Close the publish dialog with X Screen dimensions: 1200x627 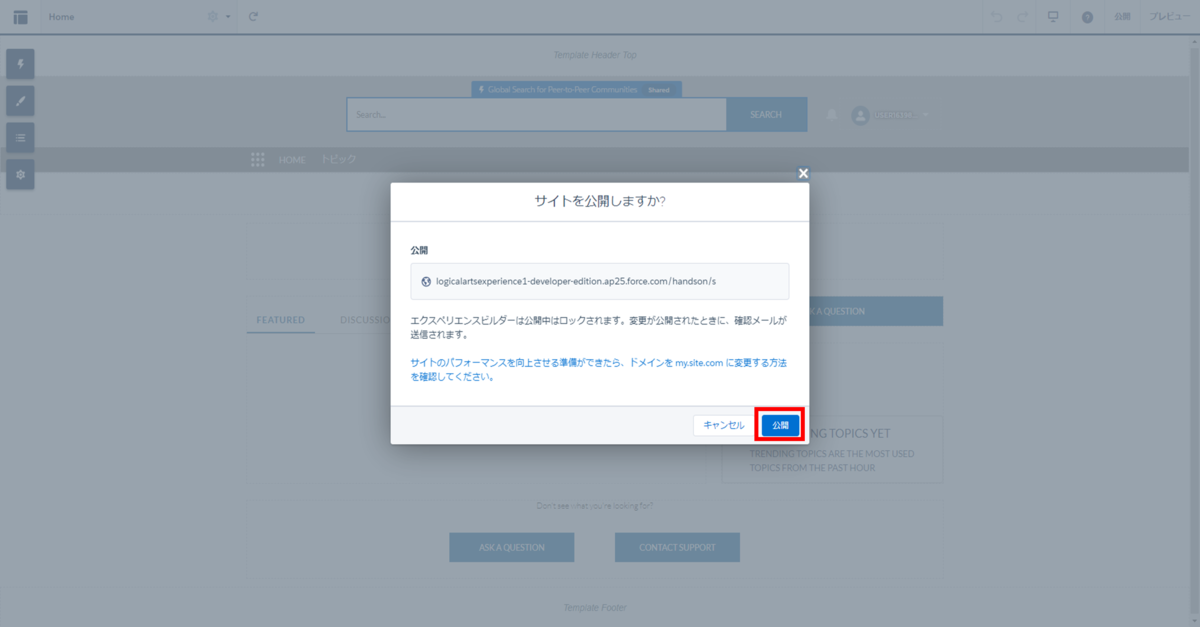pyautogui.click(x=803, y=173)
